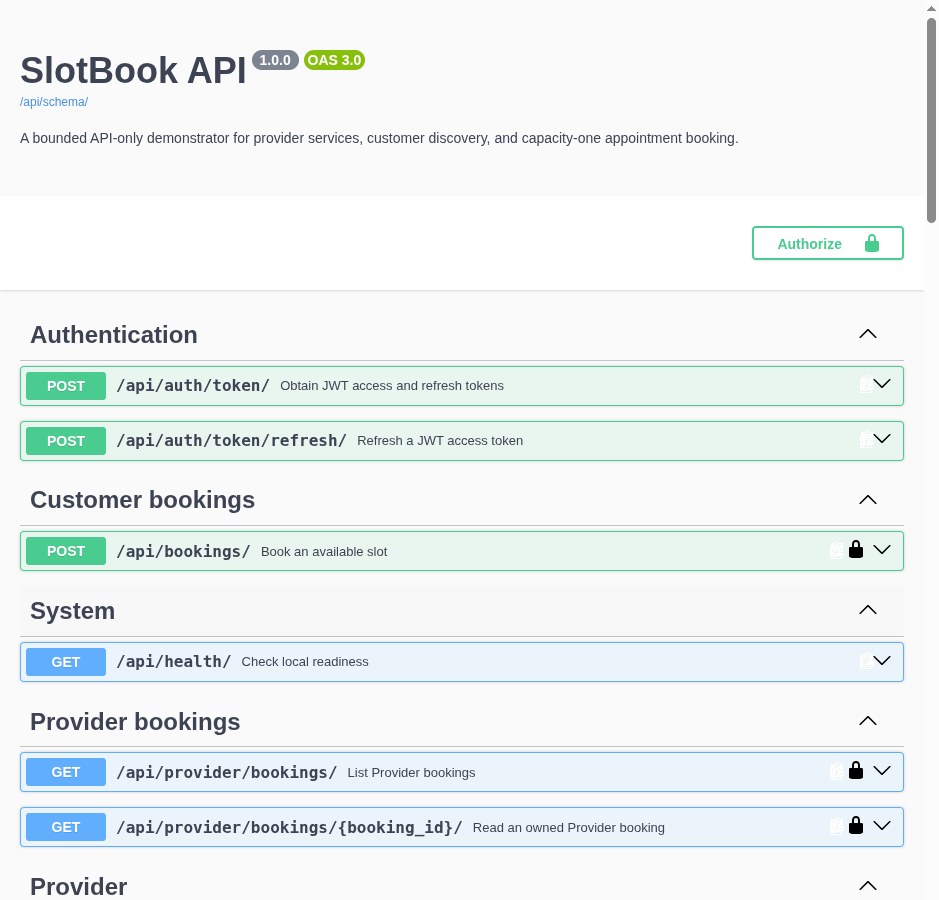939x900 pixels.
Task: Expand Book an available slot chevron
Action: pos(882,549)
